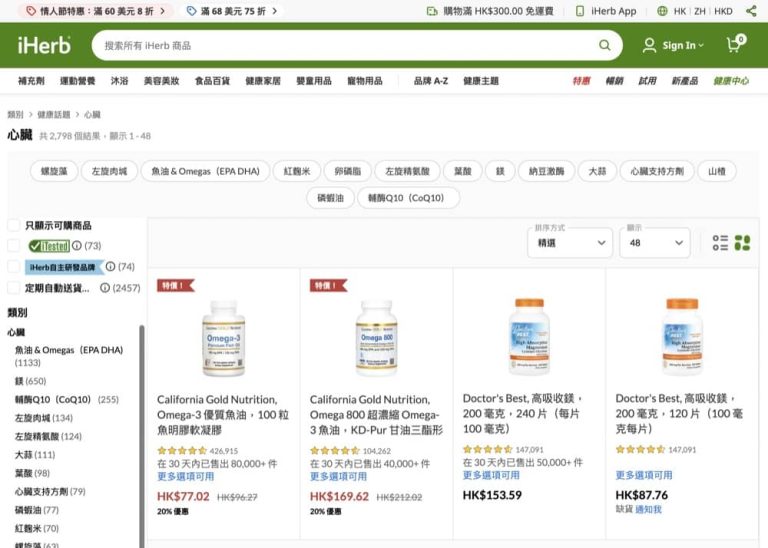This screenshot has width=768, height=548.
Task: Expand the Sign In menu
Action: click(x=683, y=45)
